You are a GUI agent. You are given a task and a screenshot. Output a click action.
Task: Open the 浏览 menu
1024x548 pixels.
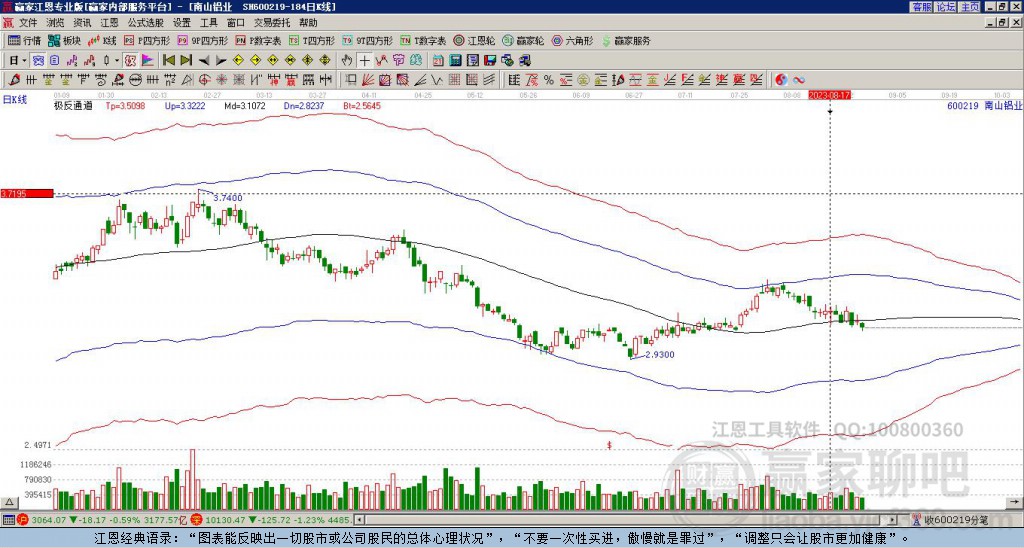pyautogui.click(x=56, y=23)
